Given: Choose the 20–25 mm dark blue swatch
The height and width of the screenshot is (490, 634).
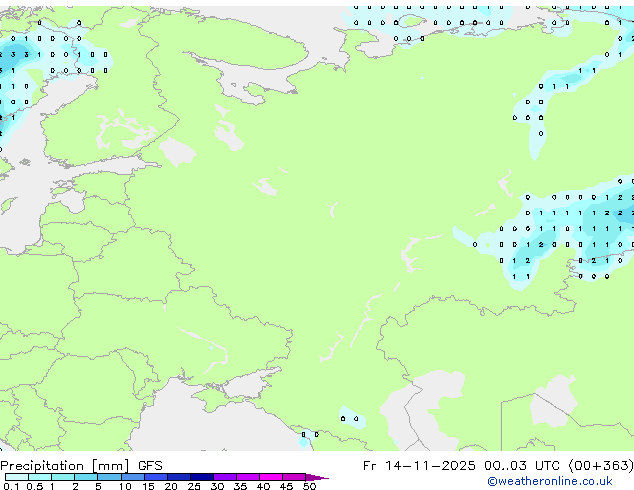Looking at the screenshot, I should [x=179, y=477].
